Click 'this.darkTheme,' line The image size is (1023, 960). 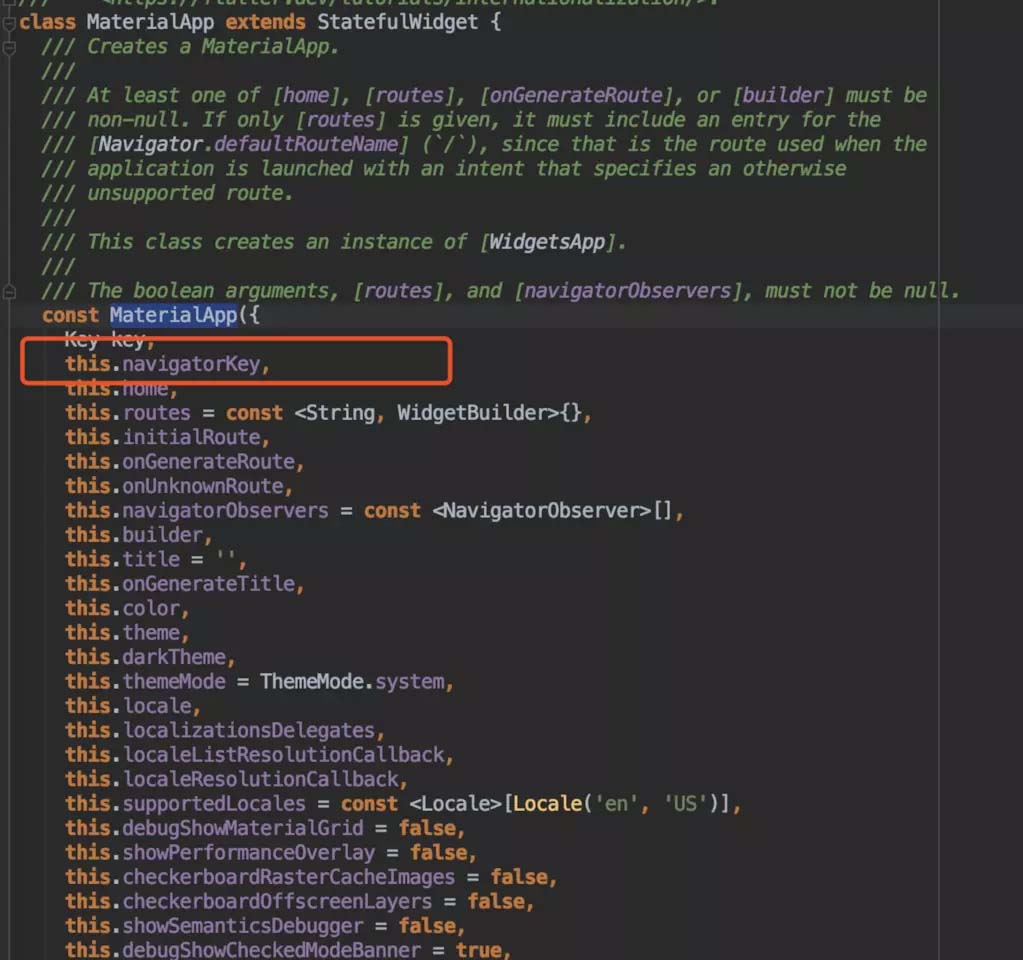tap(150, 657)
